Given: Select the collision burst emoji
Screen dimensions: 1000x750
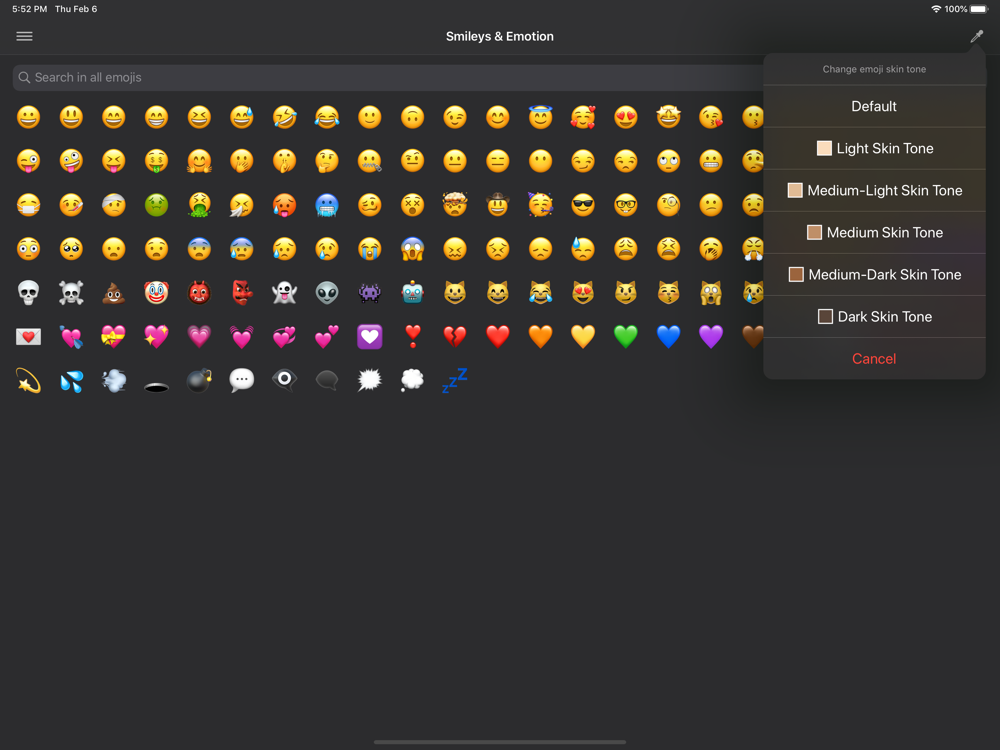Looking at the screenshot, I should [370, 380].
